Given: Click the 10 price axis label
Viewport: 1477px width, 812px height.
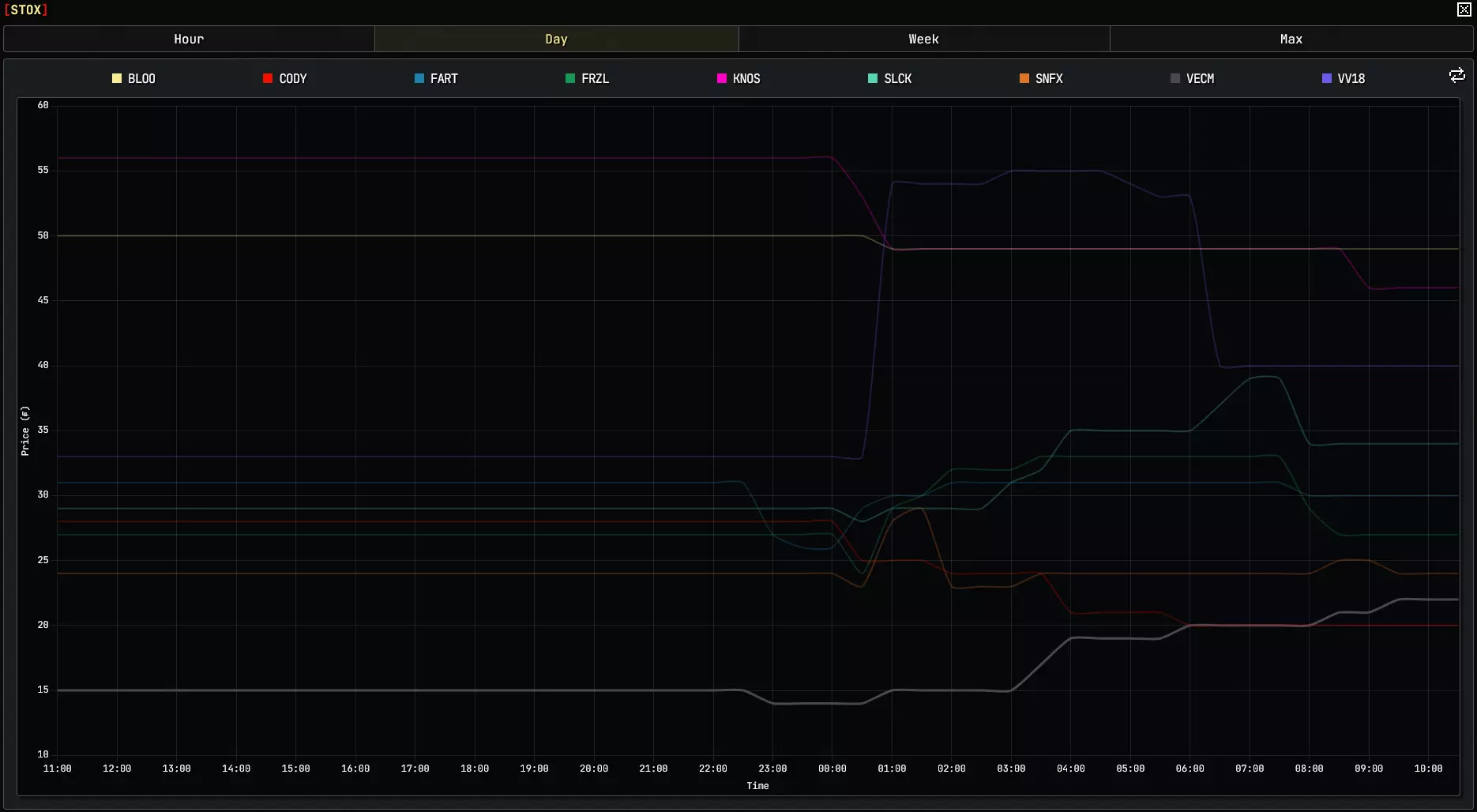Looking at the screenshot, I should click(43, 754).
